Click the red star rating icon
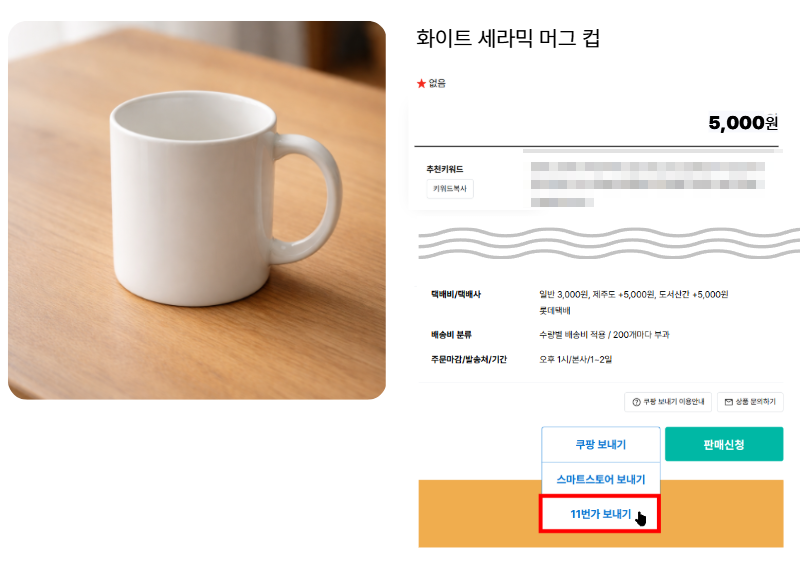The width and height of the screenshot is (806, 562). [421, 83]
